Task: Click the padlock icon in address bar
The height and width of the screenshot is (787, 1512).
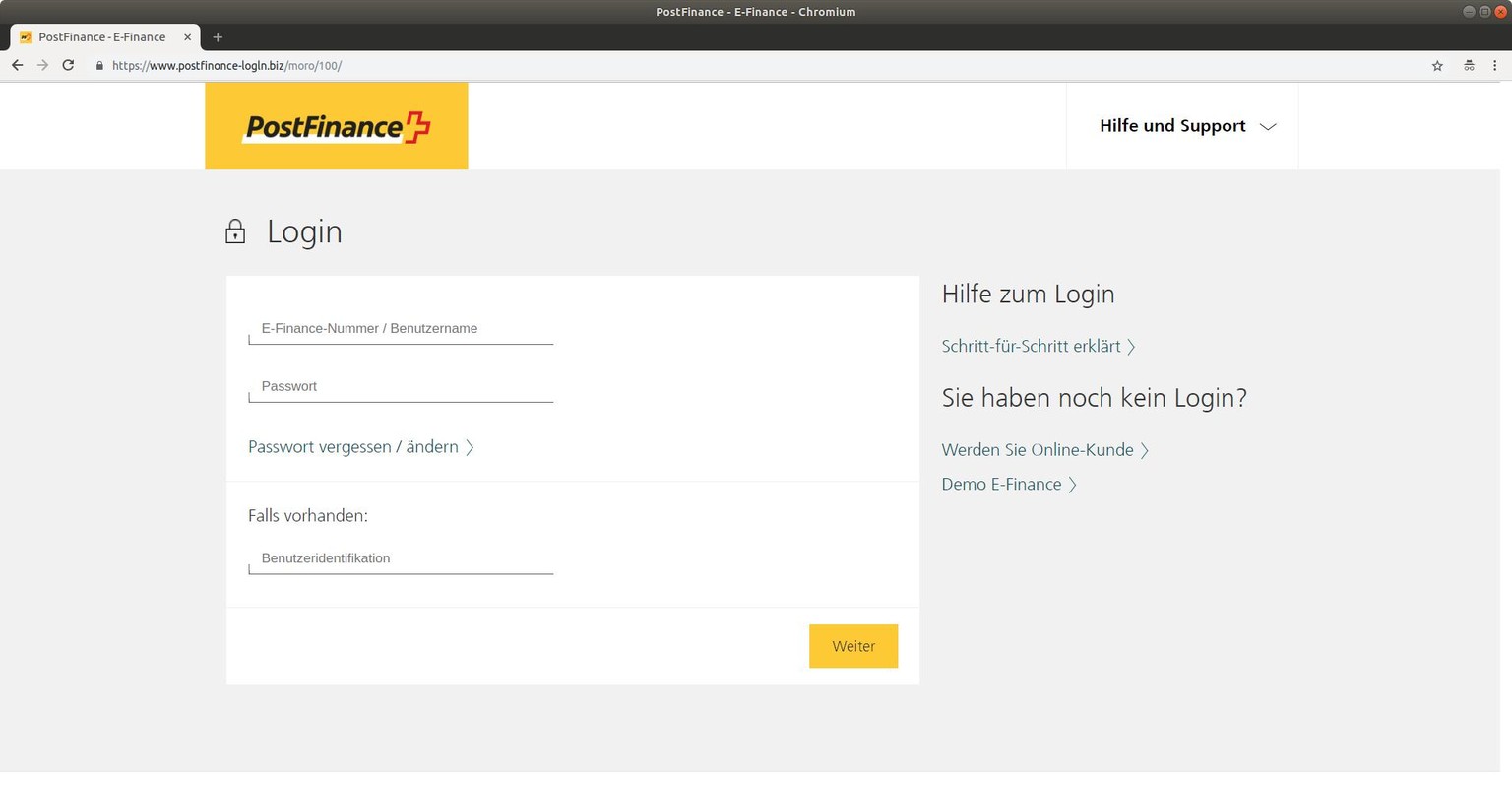Action: tap(99, 66)
